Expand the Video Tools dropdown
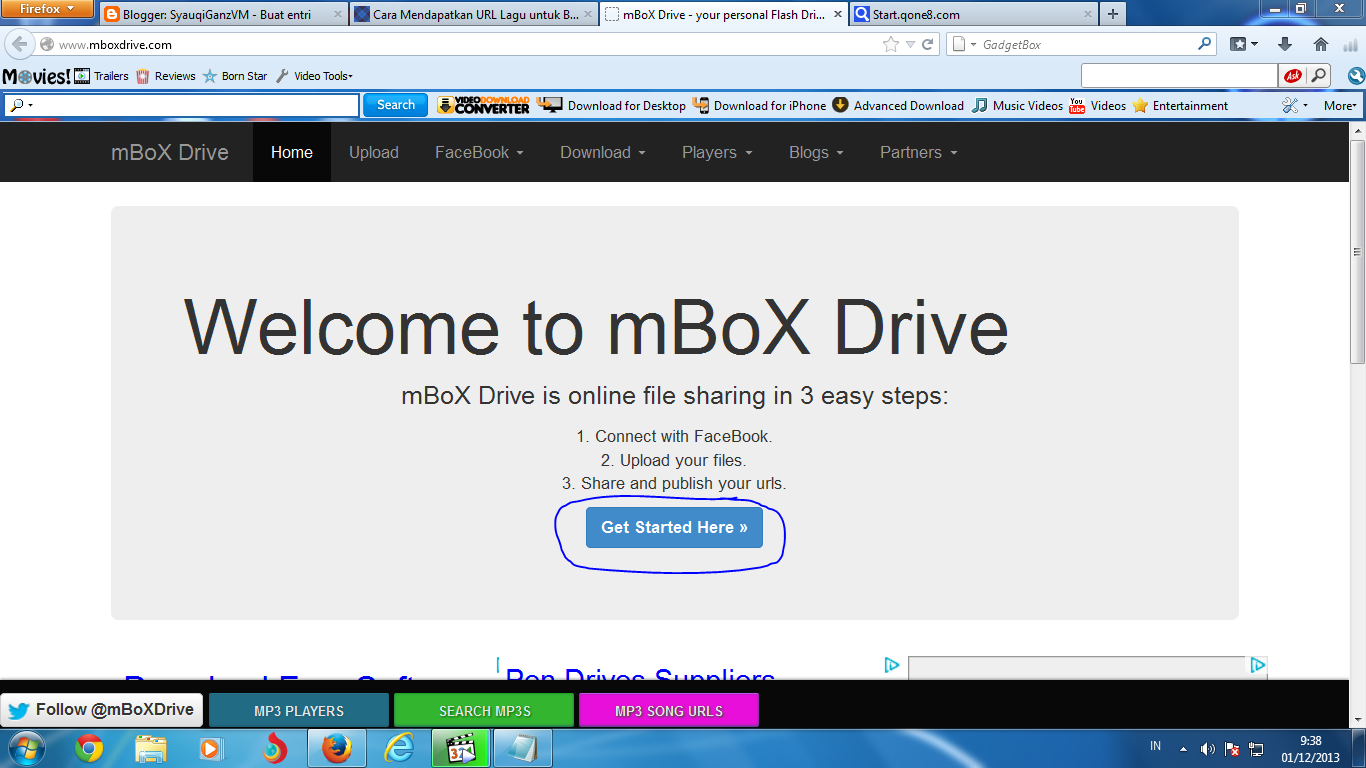1366x768 pixels. pyautogui.click(x=314, y=76)
